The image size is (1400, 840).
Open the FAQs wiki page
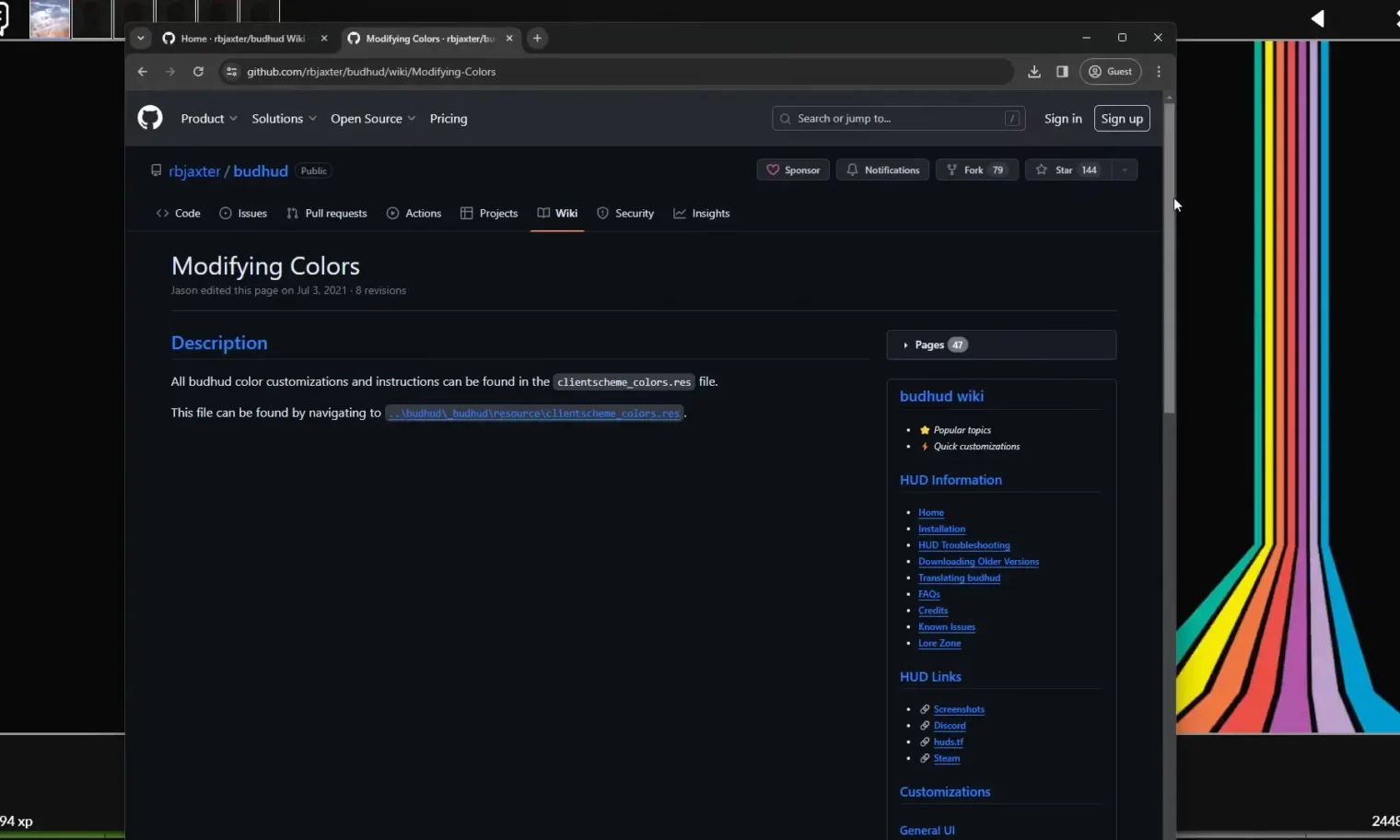(928, 594)
